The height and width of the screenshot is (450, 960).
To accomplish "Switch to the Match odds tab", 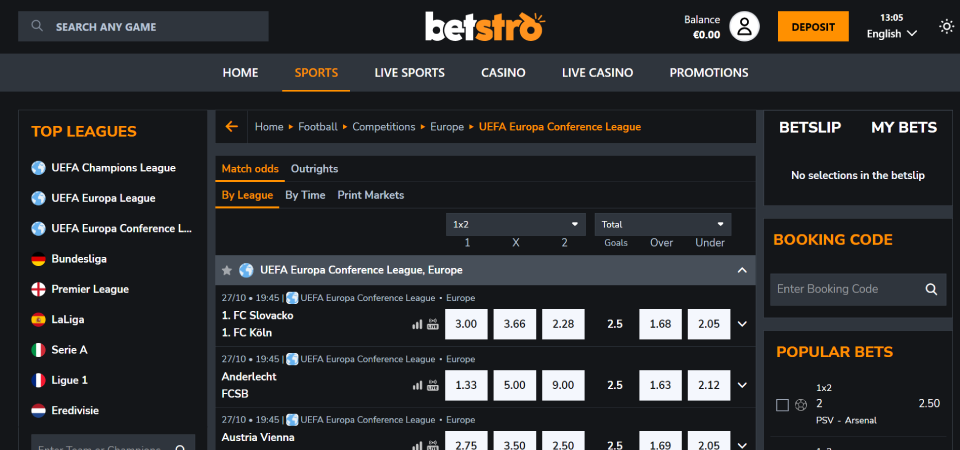I will 250,169.
